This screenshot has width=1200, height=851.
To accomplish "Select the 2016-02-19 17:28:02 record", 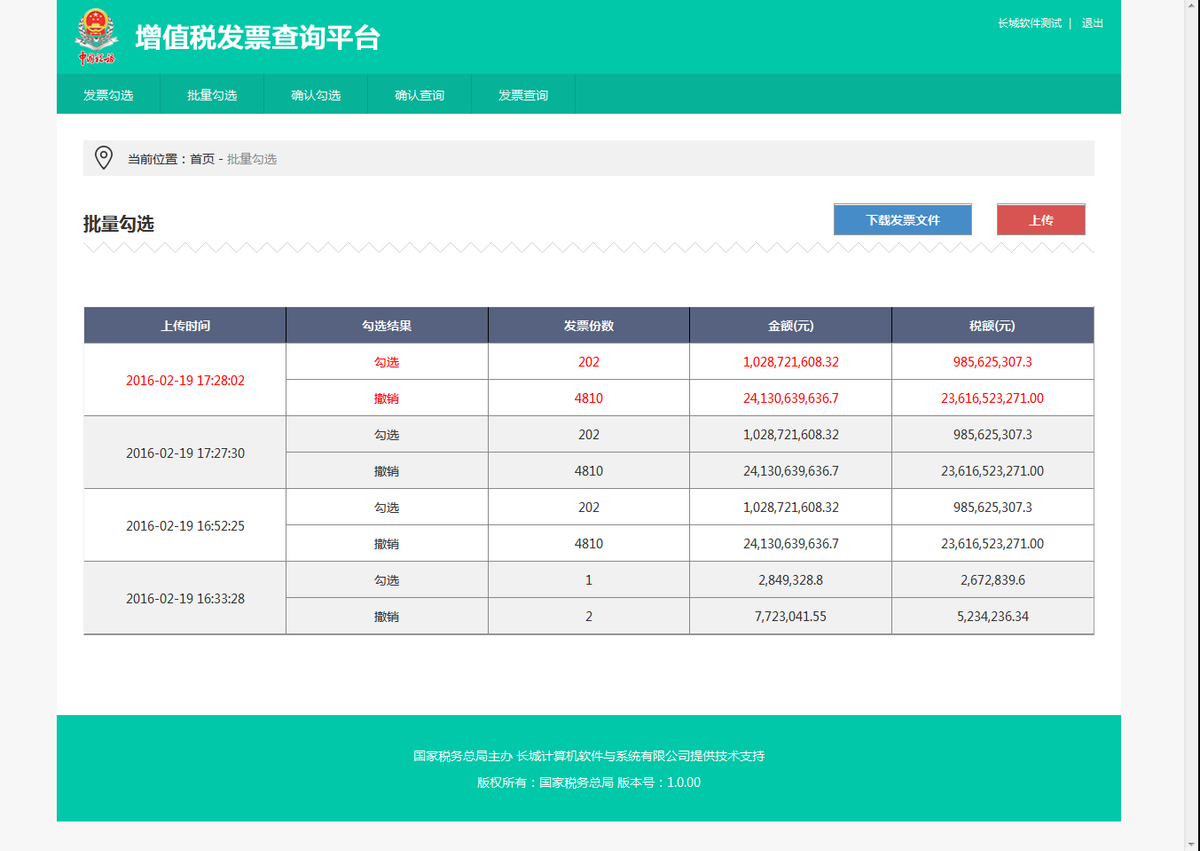I will (184, 380).
